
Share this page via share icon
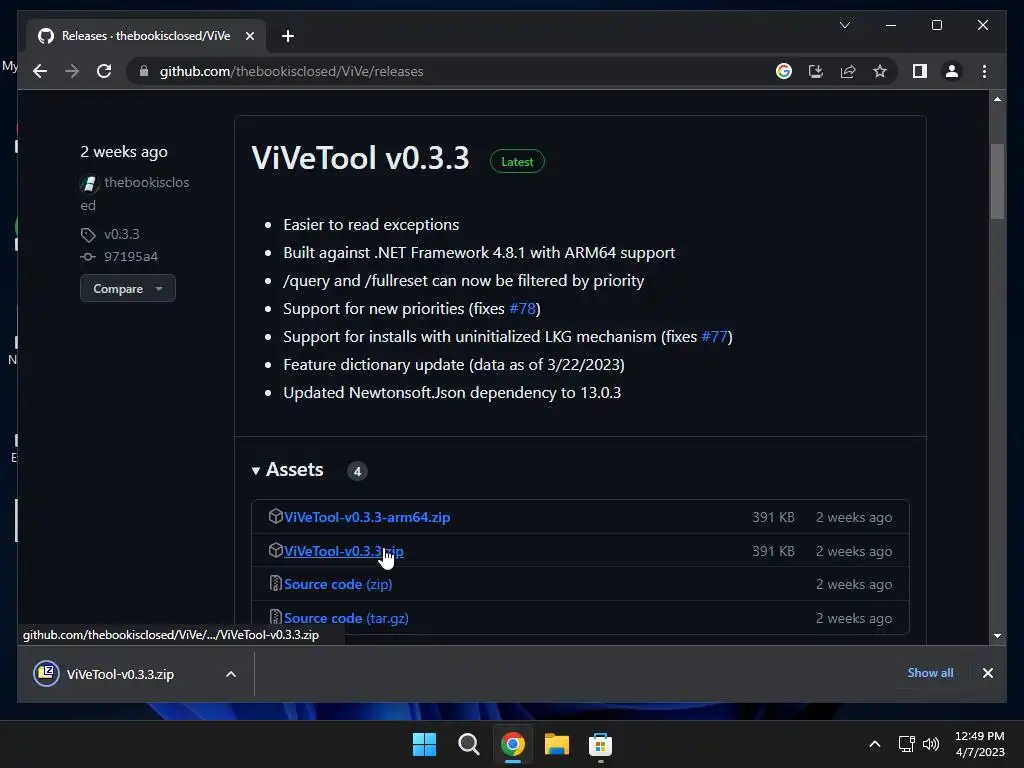pyautogui.click(x=848, y=71)
